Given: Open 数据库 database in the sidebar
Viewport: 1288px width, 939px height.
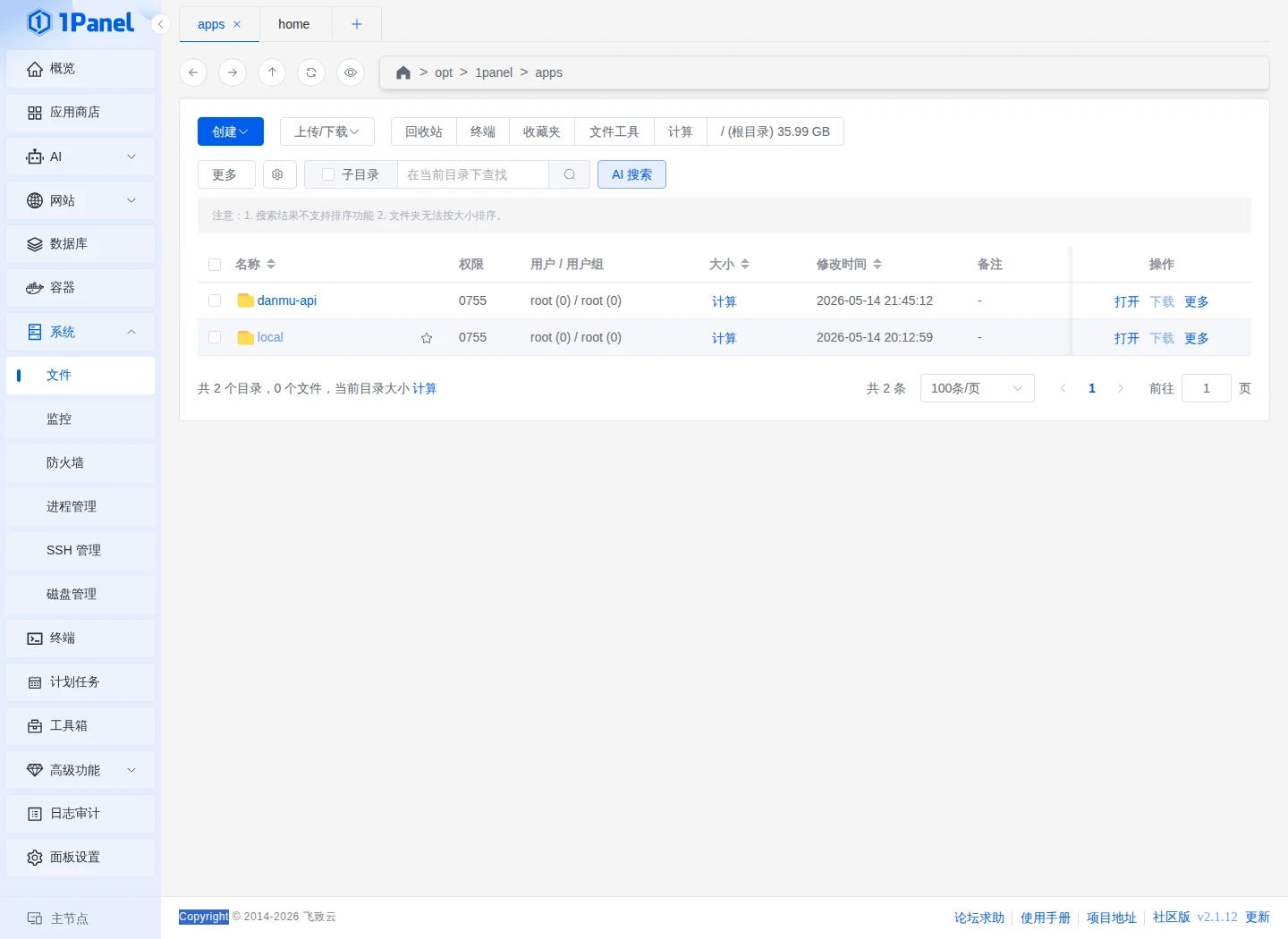Looking at the screenshot, I should [x=80, y=244].
